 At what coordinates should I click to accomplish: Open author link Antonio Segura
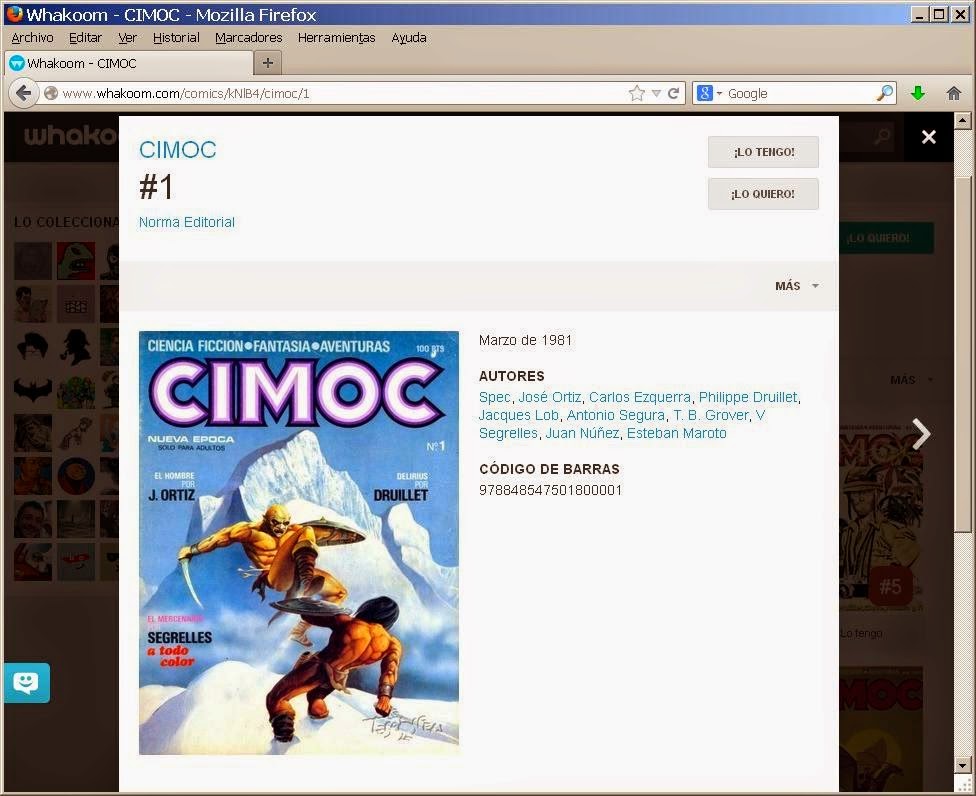click(x=616, y=415)
